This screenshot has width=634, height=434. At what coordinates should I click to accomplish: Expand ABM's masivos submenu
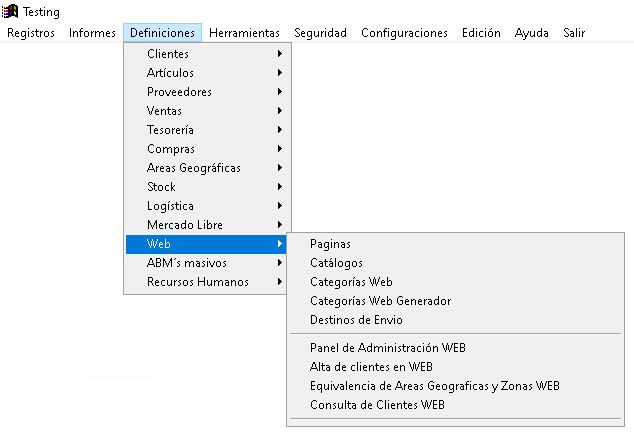point(186,263)
